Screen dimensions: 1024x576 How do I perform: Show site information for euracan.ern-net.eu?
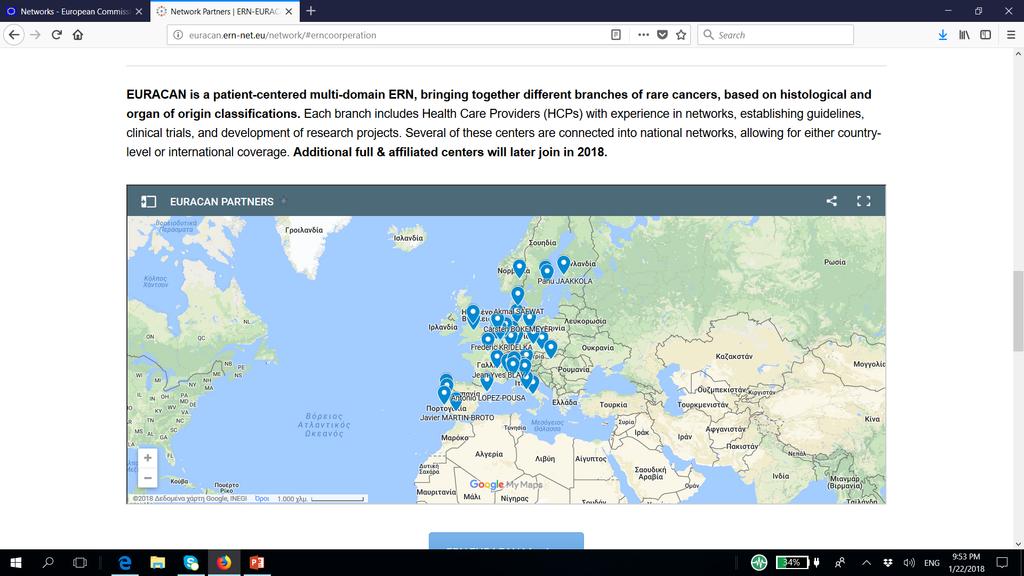pos(178,35)
